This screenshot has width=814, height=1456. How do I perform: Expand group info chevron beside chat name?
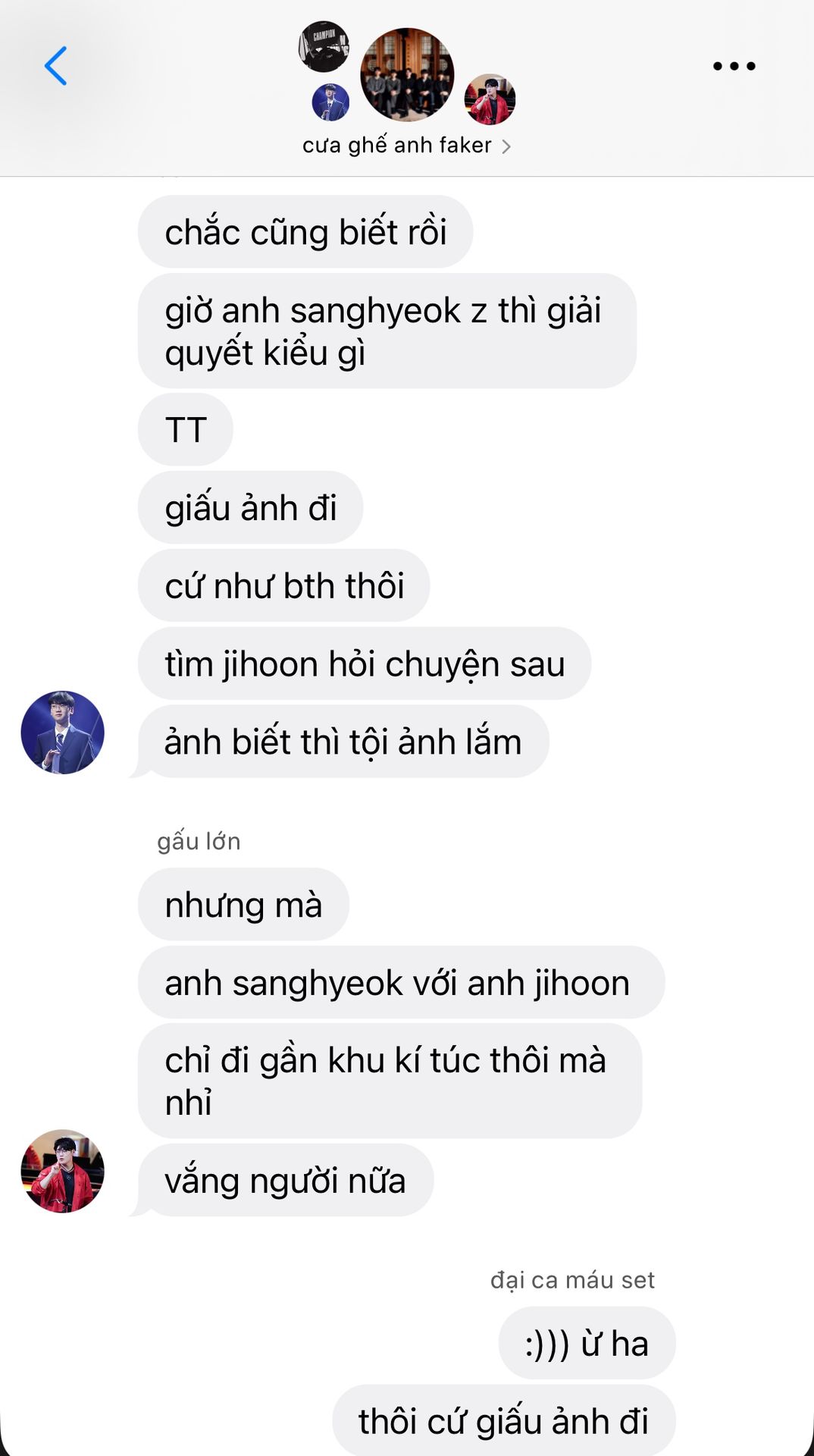[x=506, y=146]
